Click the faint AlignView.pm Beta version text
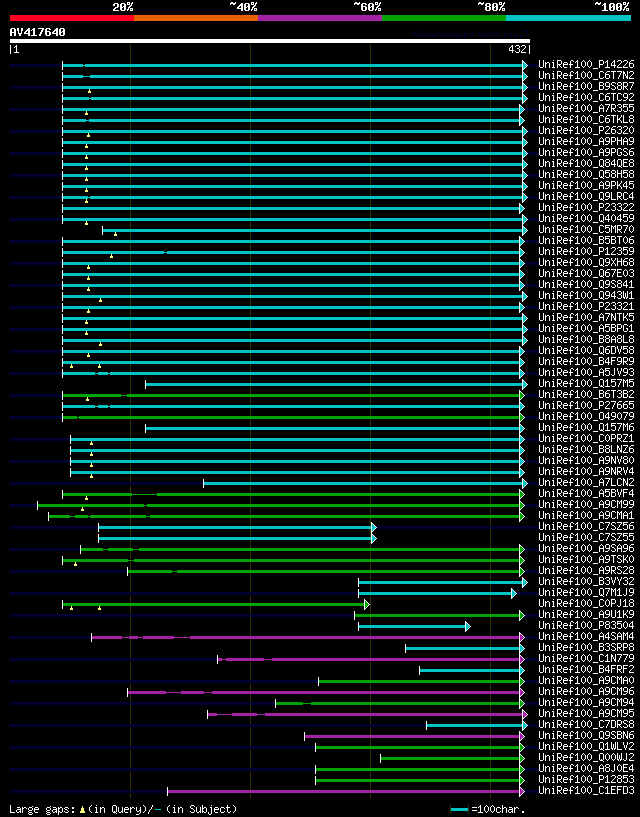The image size is (640, 817). click(471, 35)
